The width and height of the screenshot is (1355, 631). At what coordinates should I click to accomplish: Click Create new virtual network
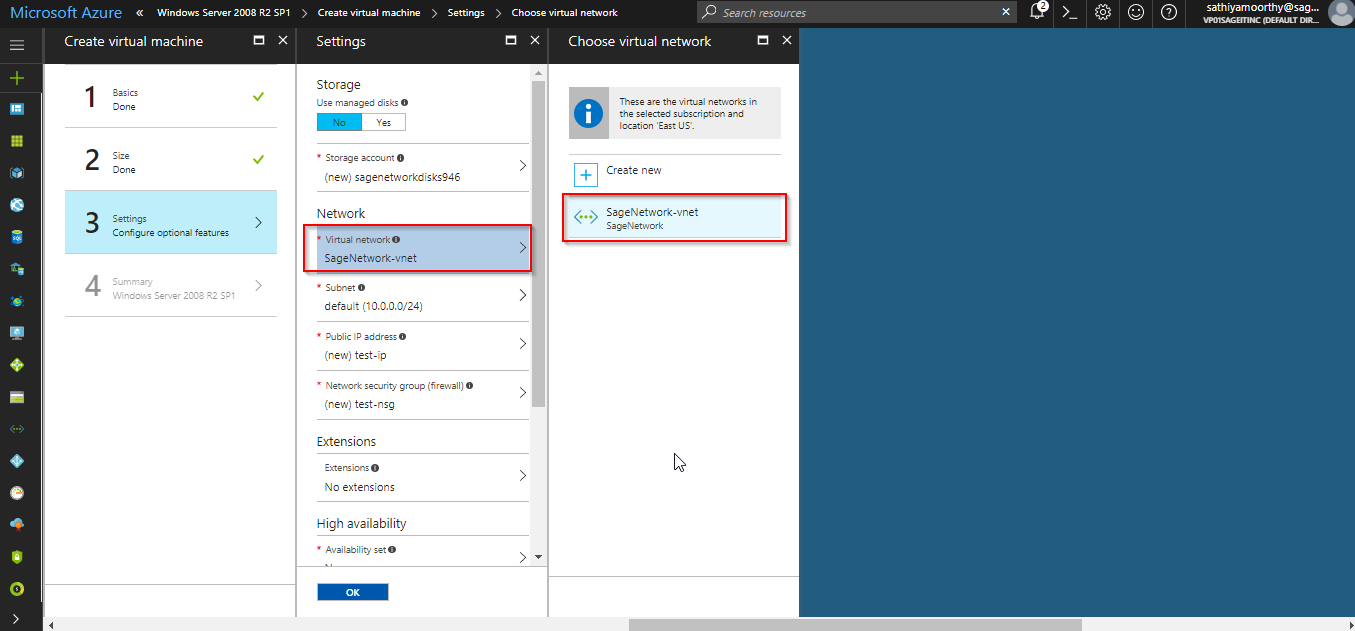point(633,171)
